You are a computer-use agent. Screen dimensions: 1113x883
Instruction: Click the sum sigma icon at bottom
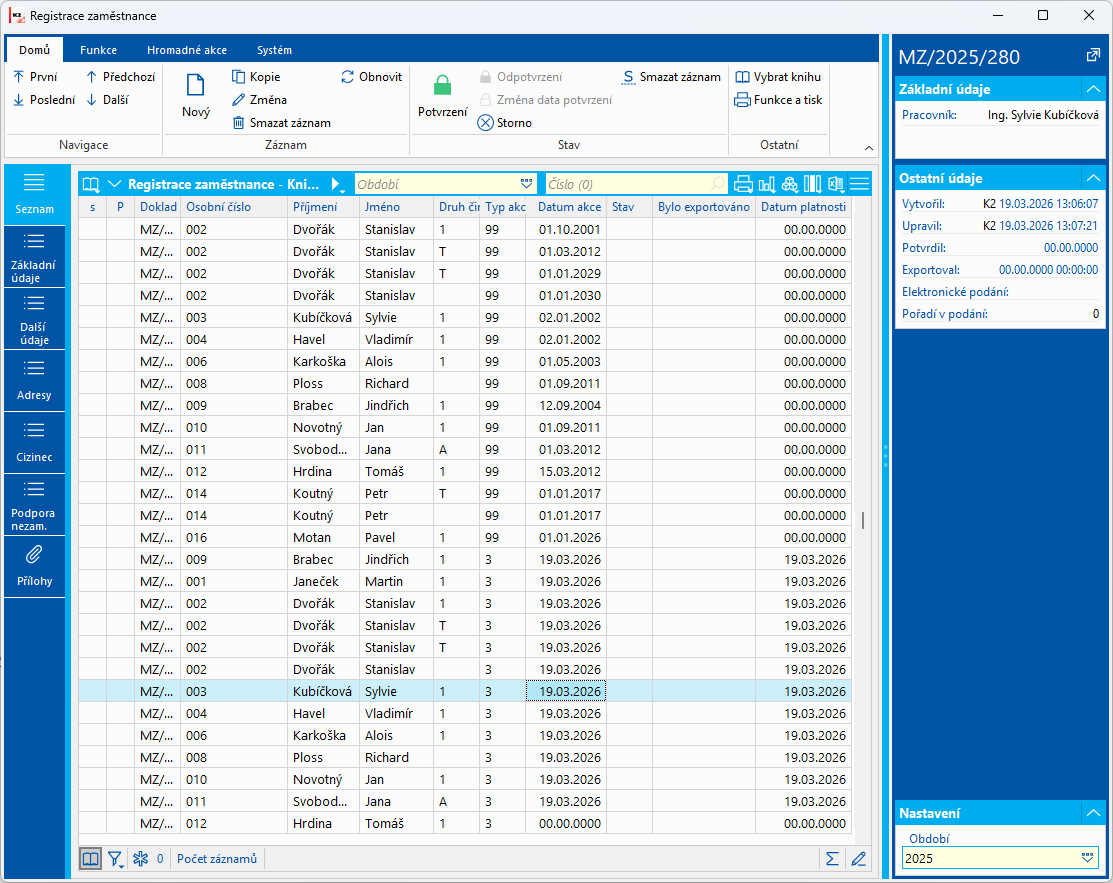pos(832,859)
